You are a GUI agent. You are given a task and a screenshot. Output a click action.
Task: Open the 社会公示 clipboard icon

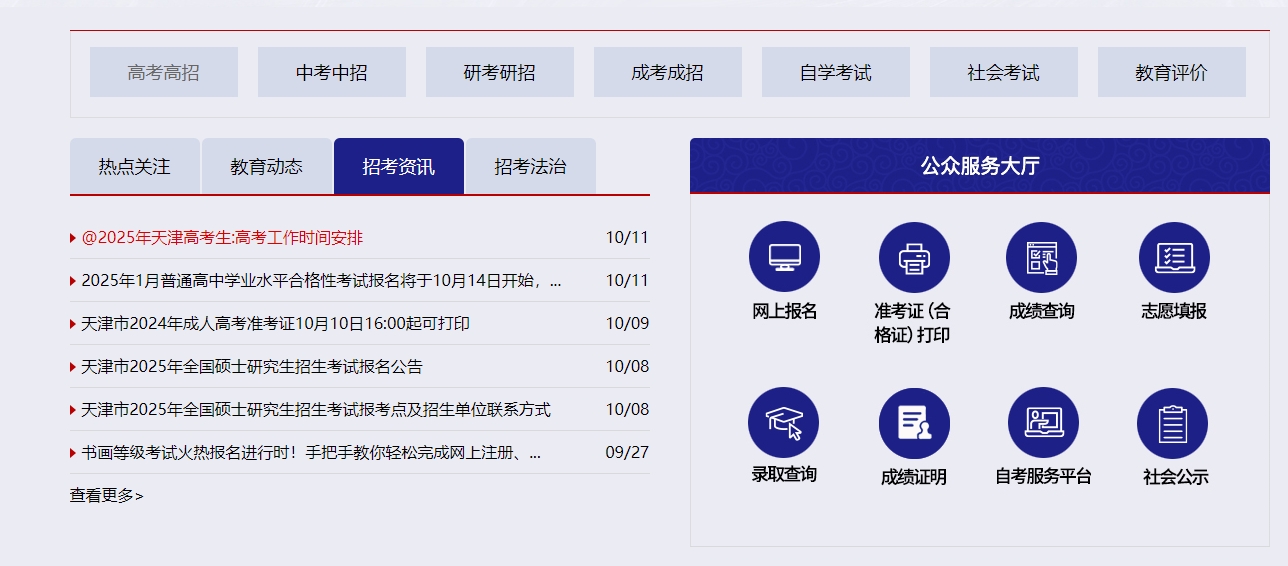(x=1174, y=423)
